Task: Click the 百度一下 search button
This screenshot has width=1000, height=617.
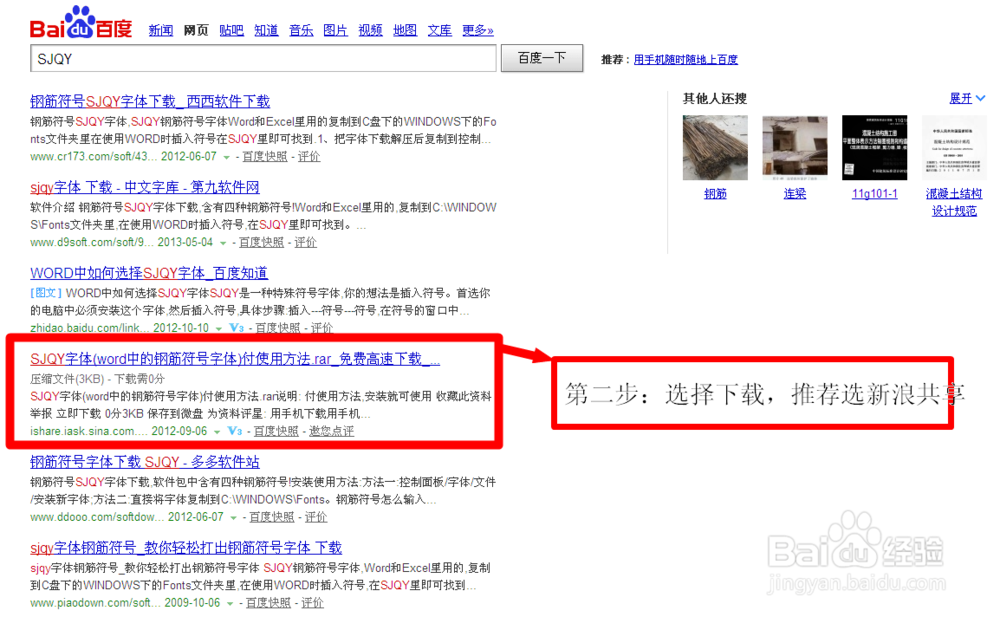Action: tap(542, 58)
